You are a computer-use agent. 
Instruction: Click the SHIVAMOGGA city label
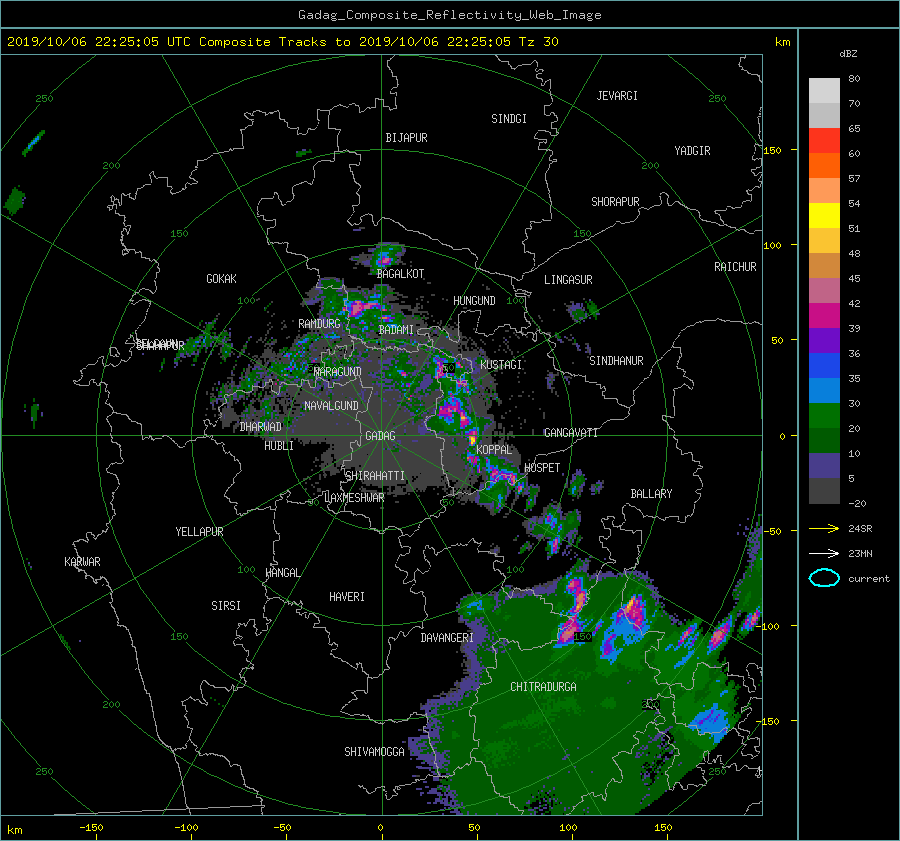pyautogui.click(x=374, y=751)
